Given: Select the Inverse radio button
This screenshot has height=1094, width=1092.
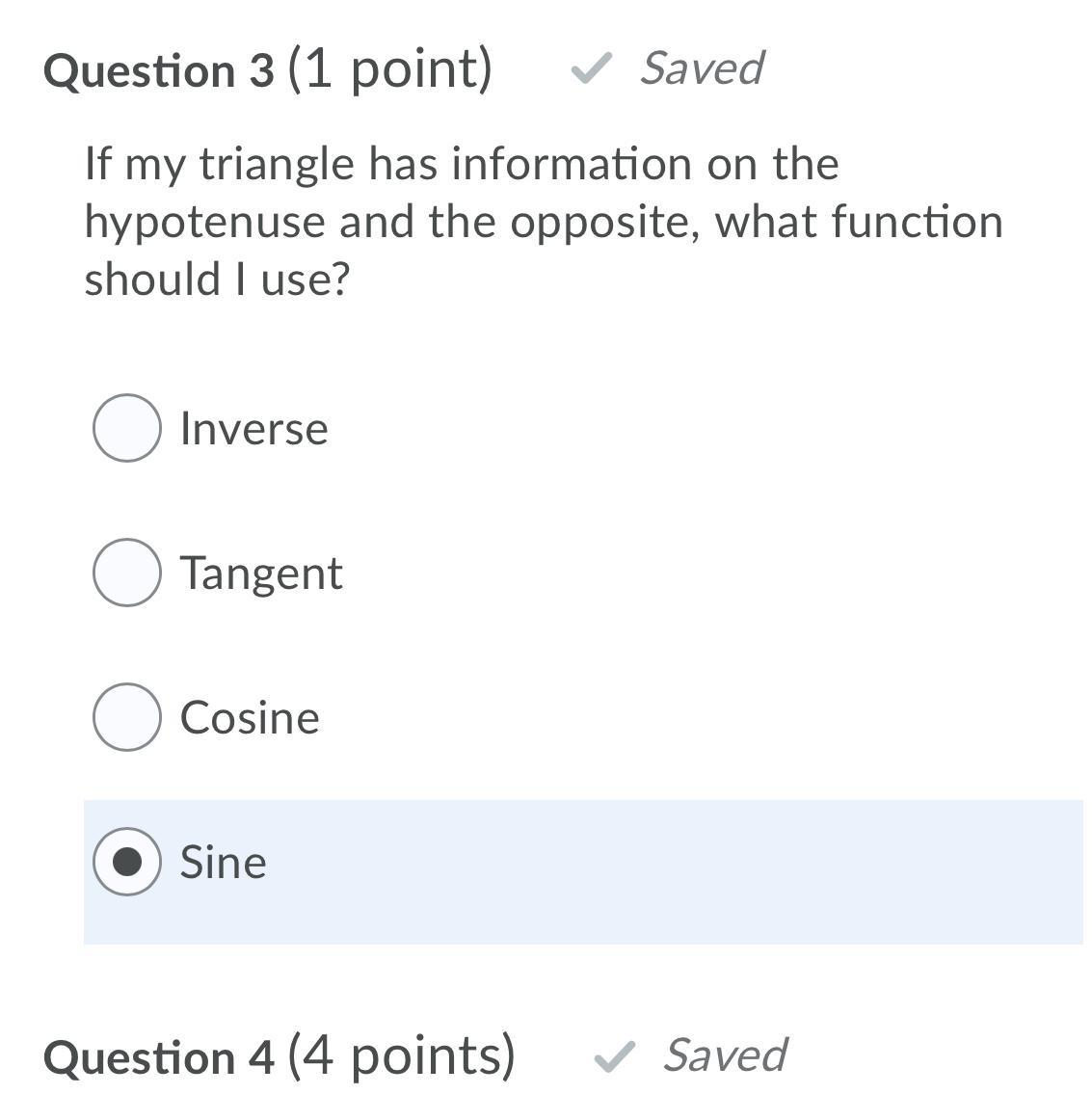Looking at the screenshot, I should 126,428.
